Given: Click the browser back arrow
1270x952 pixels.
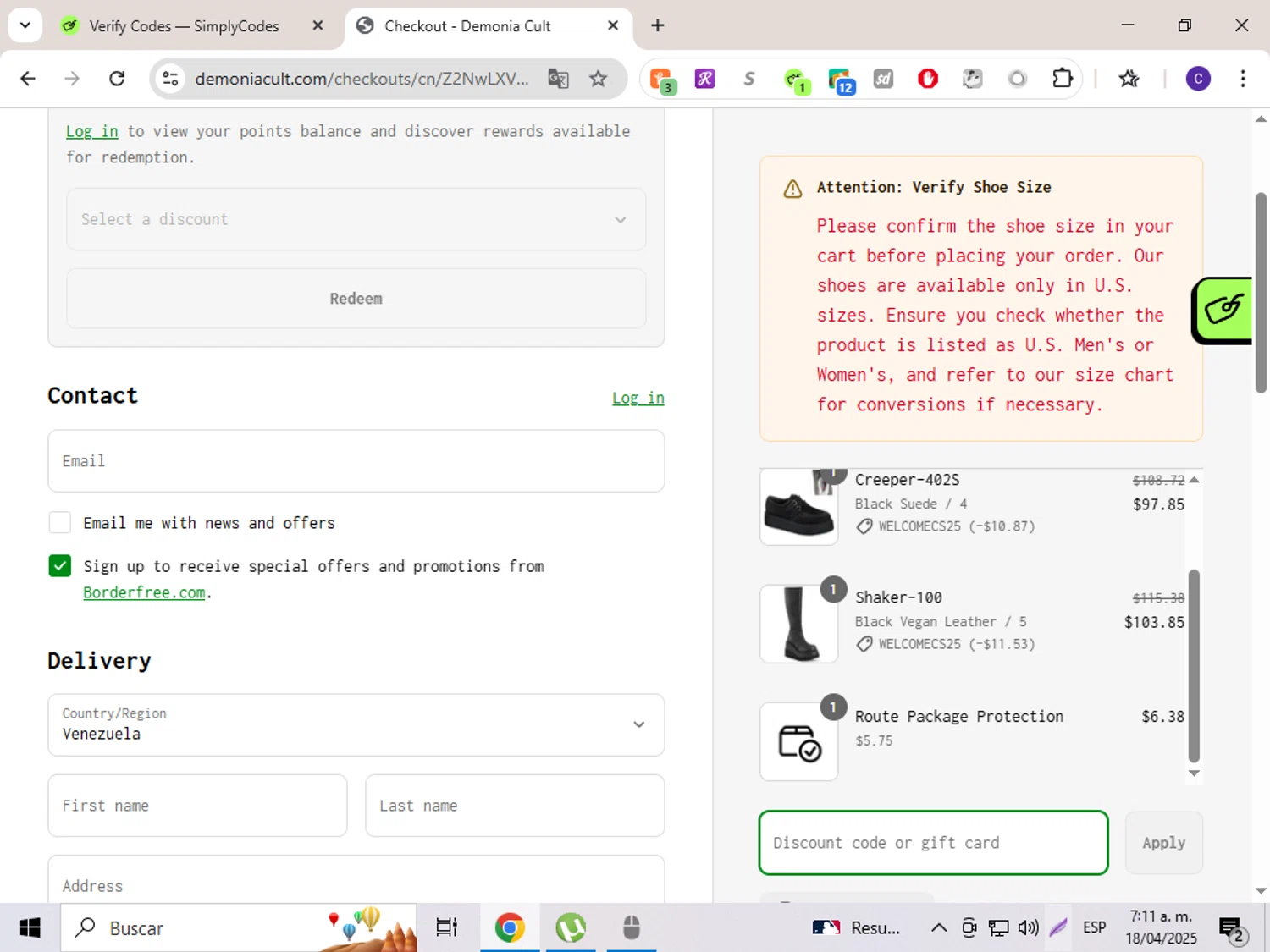Looking at the screenshot, I should point(28,79).
